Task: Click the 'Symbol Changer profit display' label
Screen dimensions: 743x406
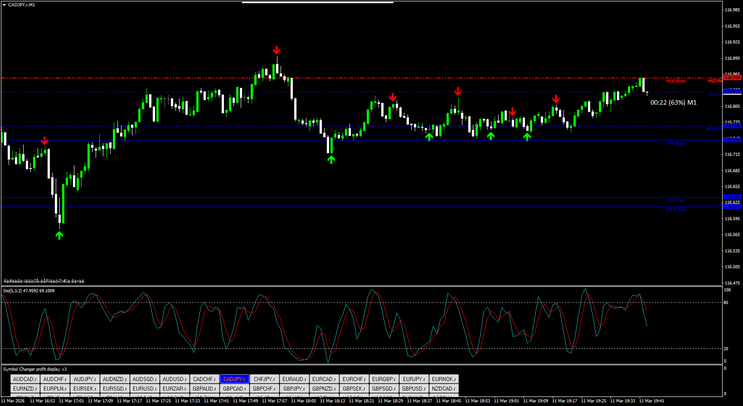Action: (x=35, y=369)
